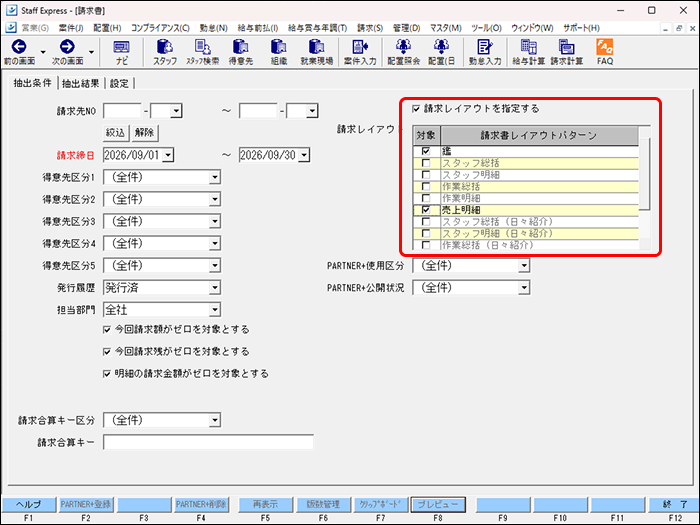
Task: Click the 再表示 F5 button
Action: 266,504
